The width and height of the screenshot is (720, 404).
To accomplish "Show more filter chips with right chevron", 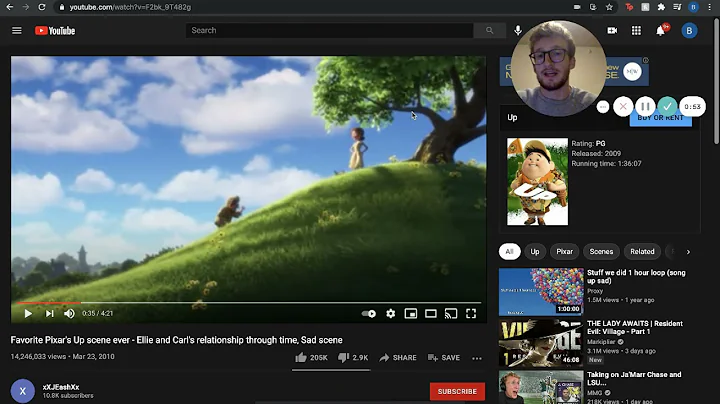I will click(688, 252).
